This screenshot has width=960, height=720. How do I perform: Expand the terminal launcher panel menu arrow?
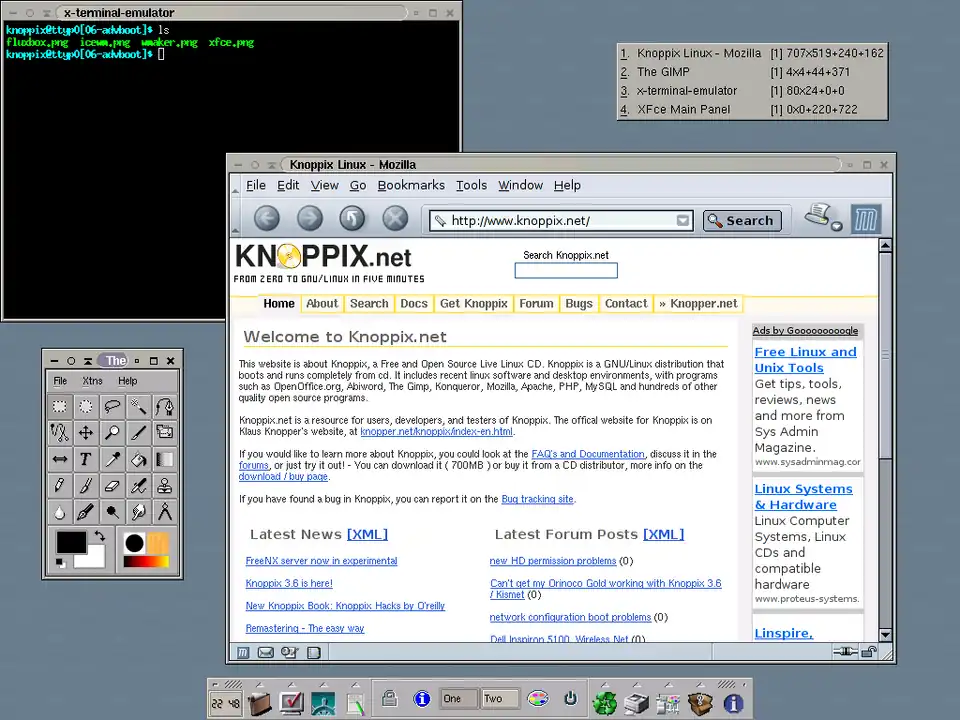click(x=292, y=685)
